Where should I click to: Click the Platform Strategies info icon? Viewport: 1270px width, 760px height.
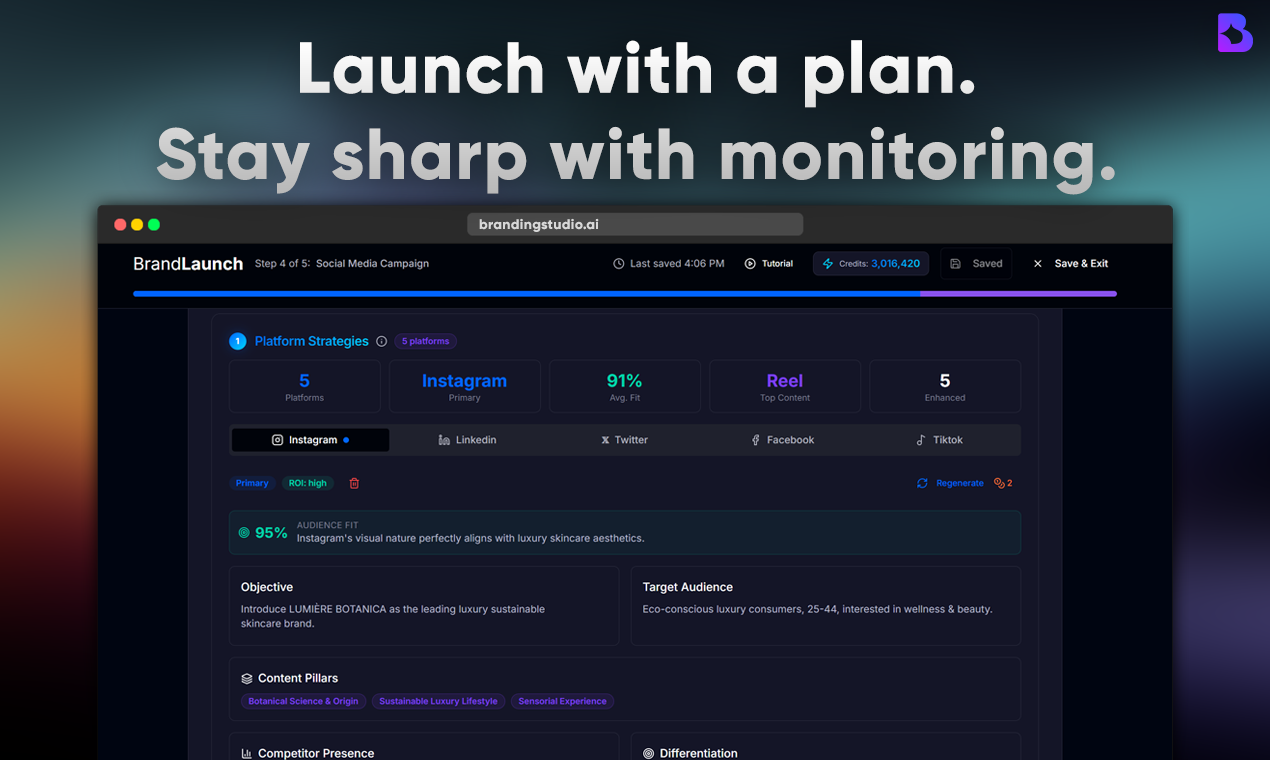click(x=381, y=341)
